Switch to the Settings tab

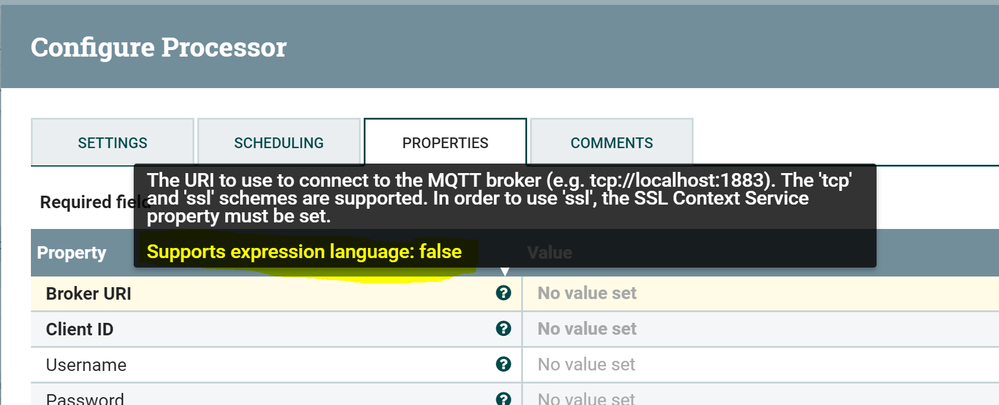point(113,142)
